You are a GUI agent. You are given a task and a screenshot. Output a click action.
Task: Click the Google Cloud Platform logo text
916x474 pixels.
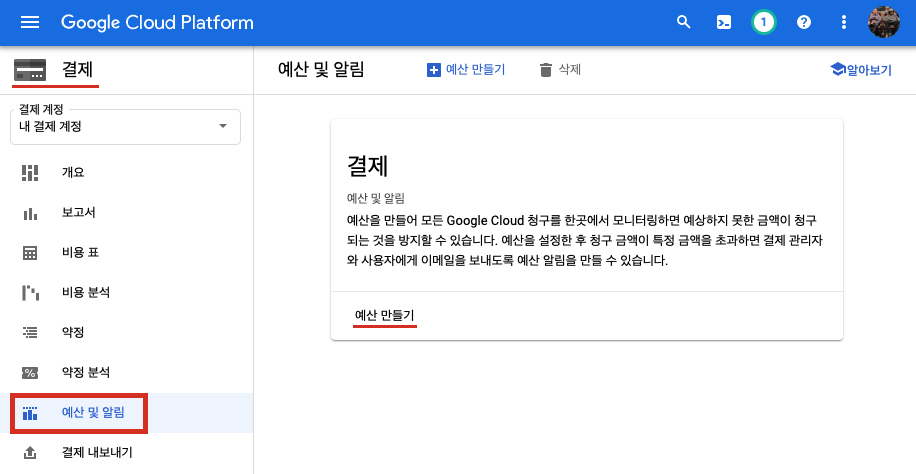[157, 23]
